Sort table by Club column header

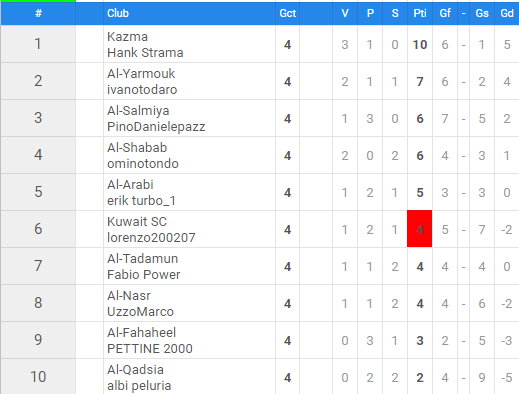point(118,13)
